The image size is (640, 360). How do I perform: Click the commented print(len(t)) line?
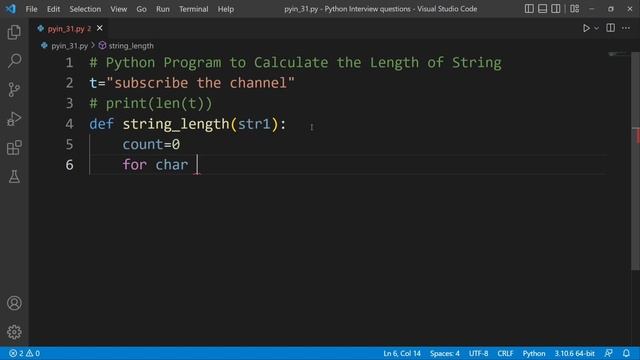point(151,103)
